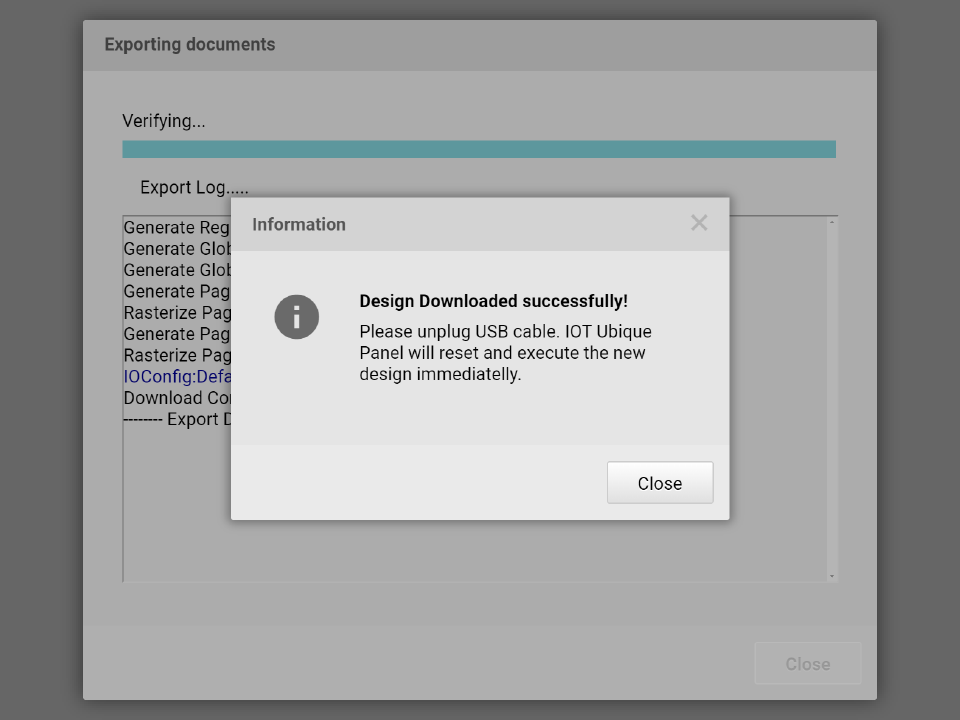The image size is (960, 720).
Task: Click the Export Log label
Action: (195, 187)
